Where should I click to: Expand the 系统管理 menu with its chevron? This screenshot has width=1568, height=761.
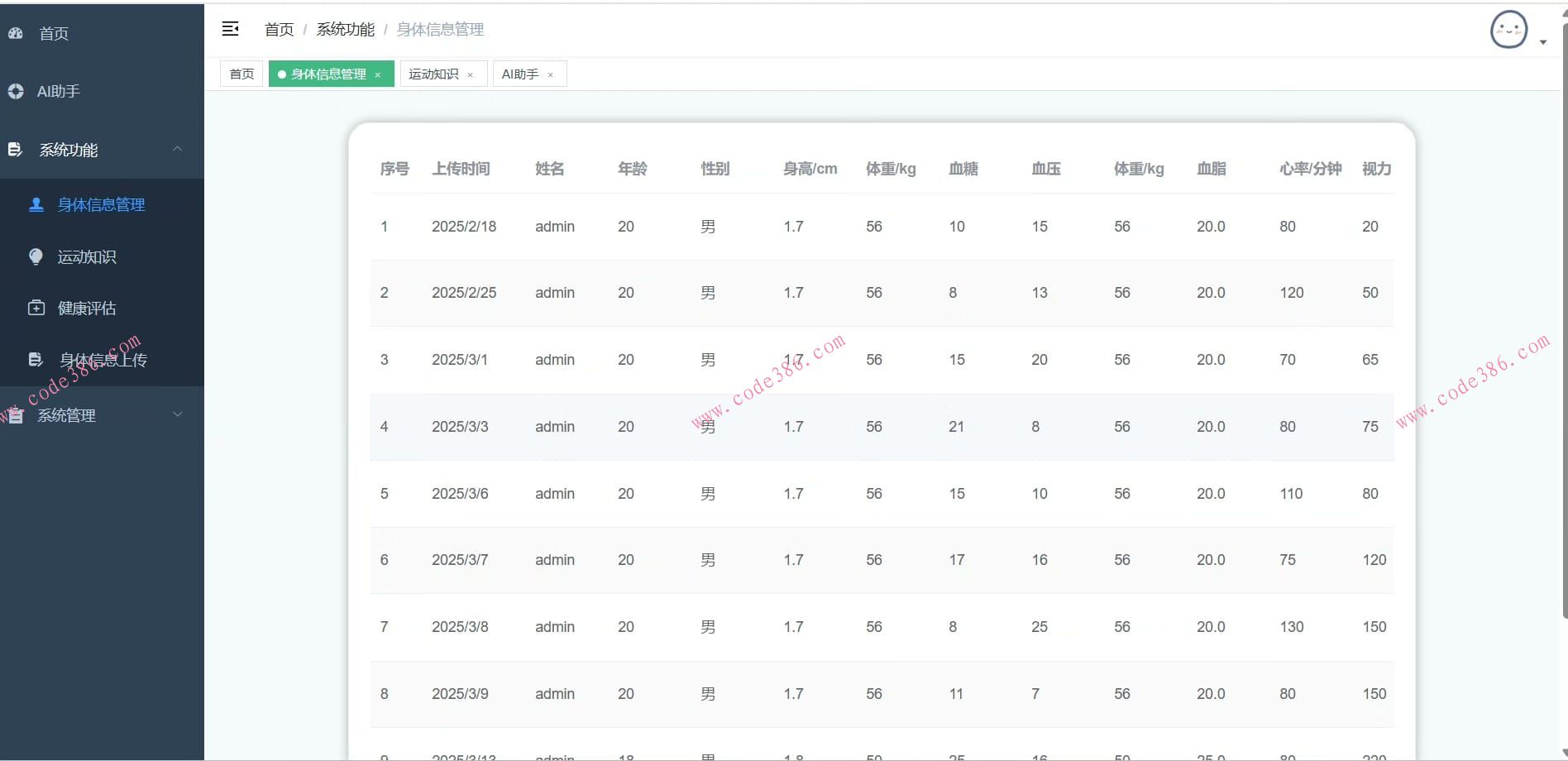point(178,415)
